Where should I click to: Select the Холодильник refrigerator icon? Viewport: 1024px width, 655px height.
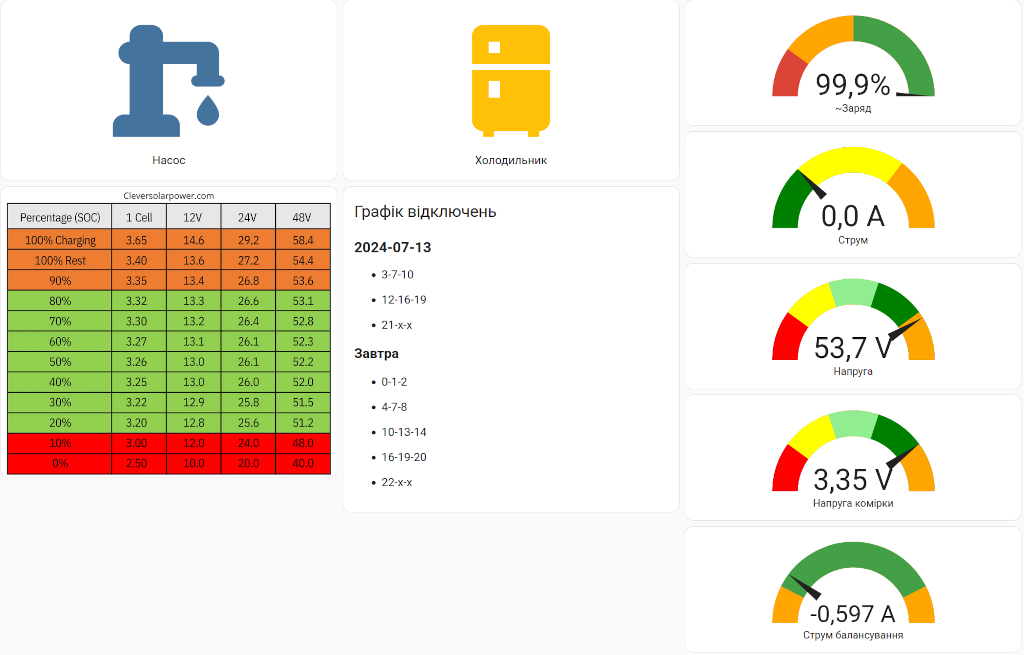(510, 80)
